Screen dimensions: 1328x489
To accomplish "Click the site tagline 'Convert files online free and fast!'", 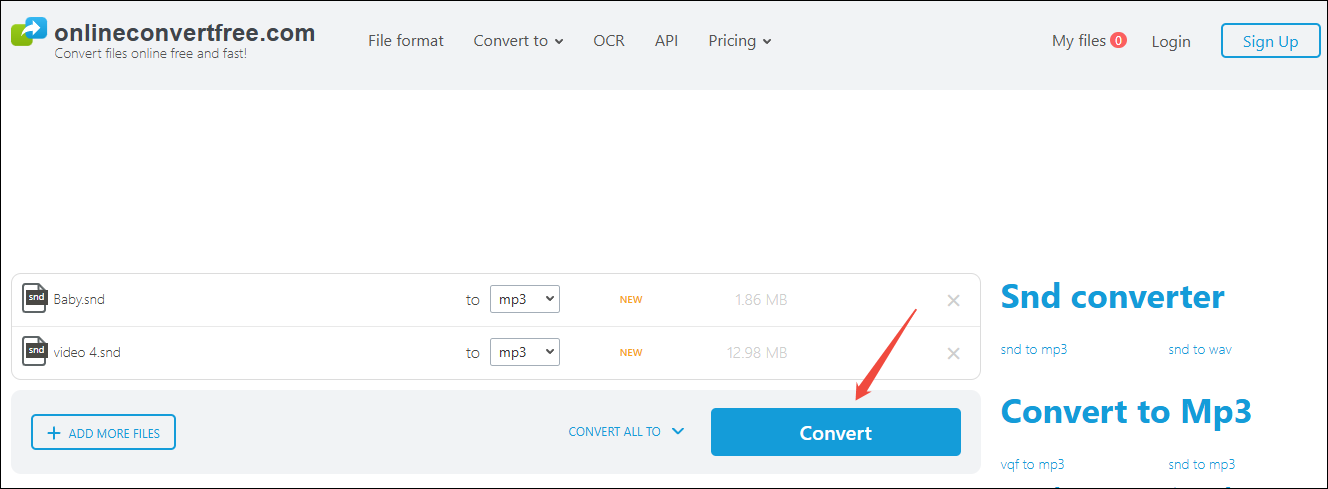I will tap(150, 53).
